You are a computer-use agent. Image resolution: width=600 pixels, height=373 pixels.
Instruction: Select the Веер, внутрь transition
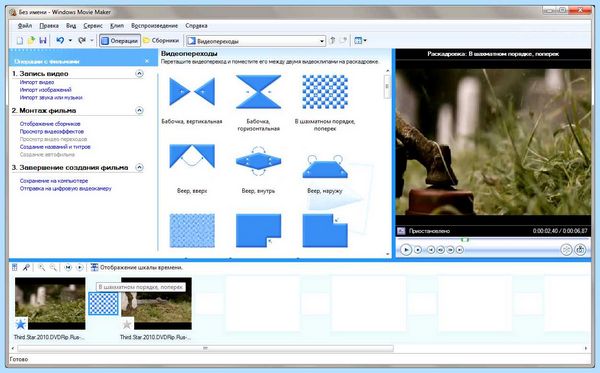[x=258, y=161]
